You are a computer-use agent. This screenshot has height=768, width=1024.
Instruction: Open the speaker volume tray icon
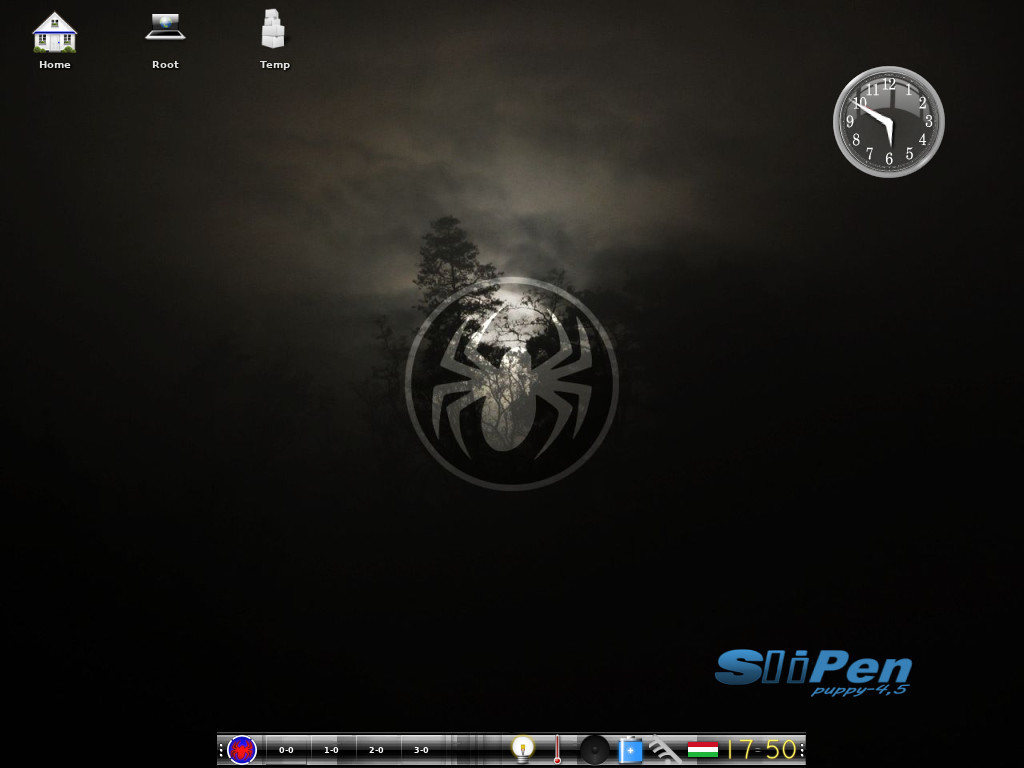(594, 749)
